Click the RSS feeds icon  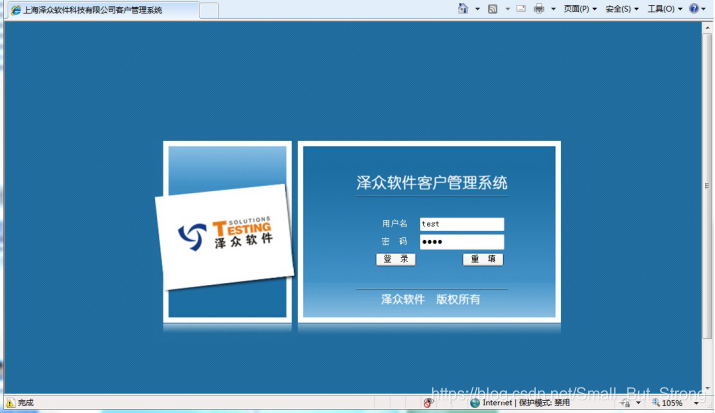pos(492,9)
